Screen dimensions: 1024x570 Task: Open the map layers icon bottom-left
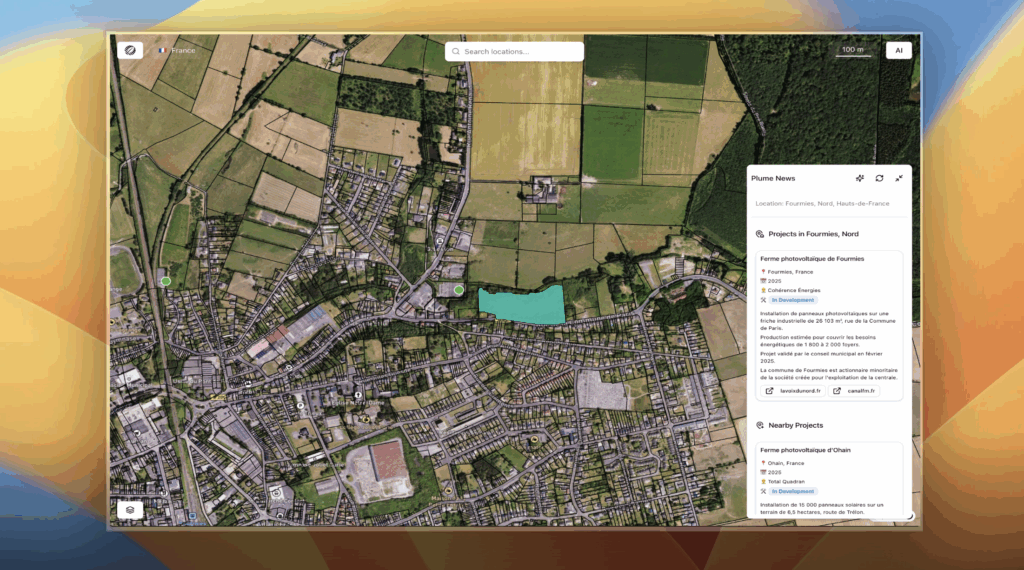130,510
